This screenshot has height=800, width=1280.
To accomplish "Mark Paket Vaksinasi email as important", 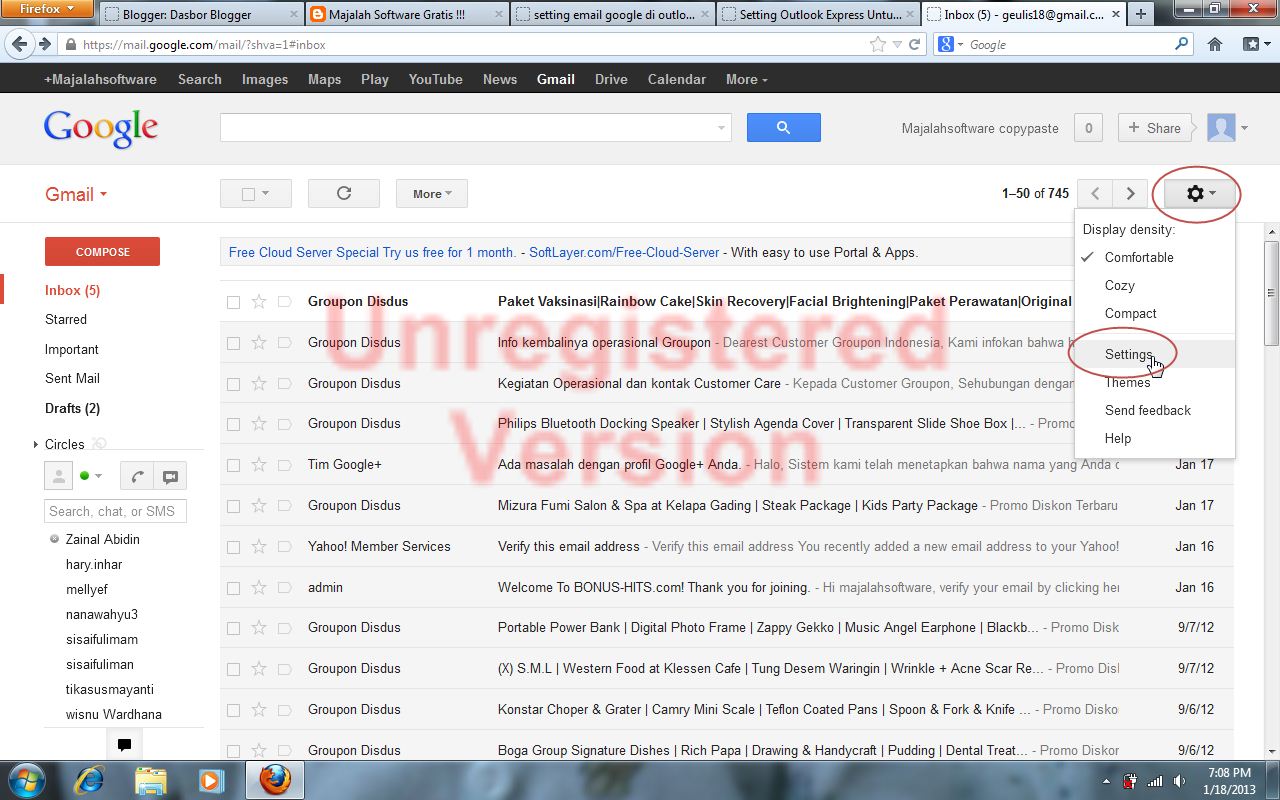I will 284,302.
